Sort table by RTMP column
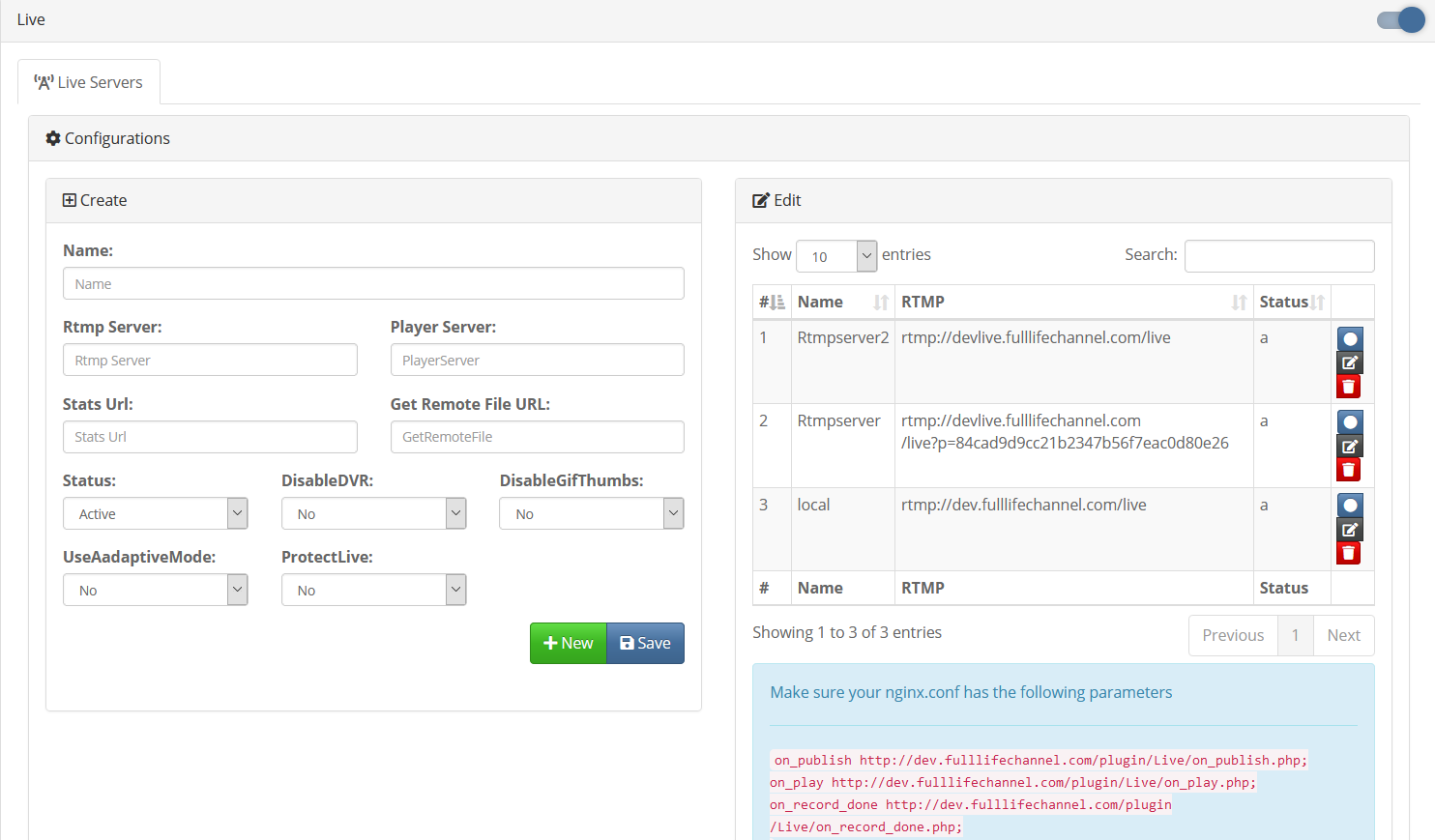 coord(1073,303)
